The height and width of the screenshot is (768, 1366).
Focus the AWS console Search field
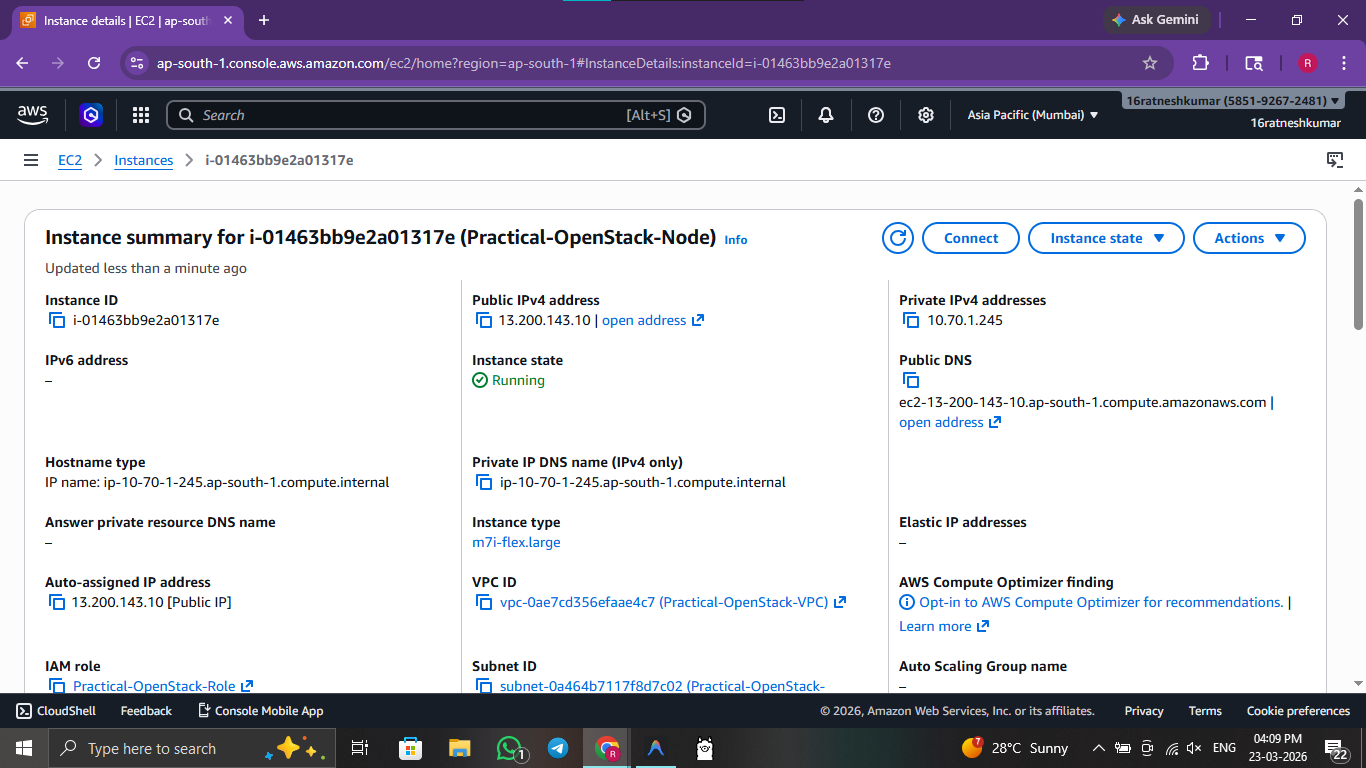[436, 115]
